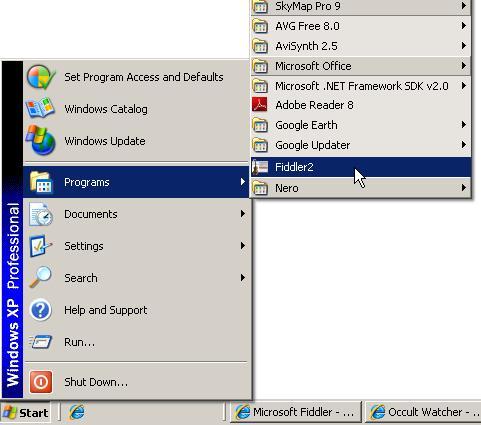Screen dimensions: 481x425
Task: Switch to Microsoft Fiddler taskbar window
Action: click(x=296, y=413)
